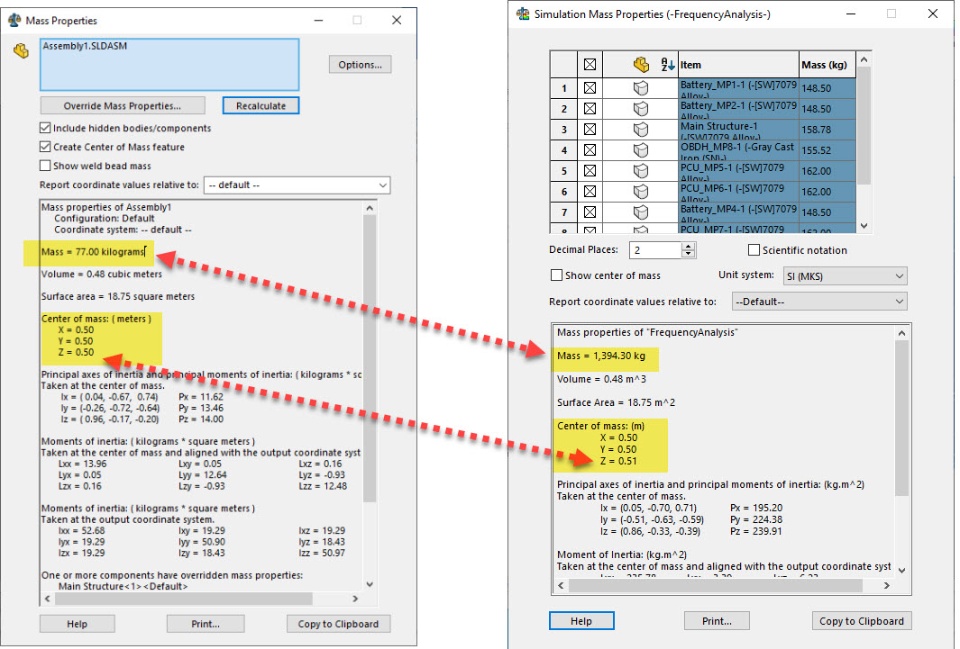Click Help in Mass Properties window

point(77,624)
